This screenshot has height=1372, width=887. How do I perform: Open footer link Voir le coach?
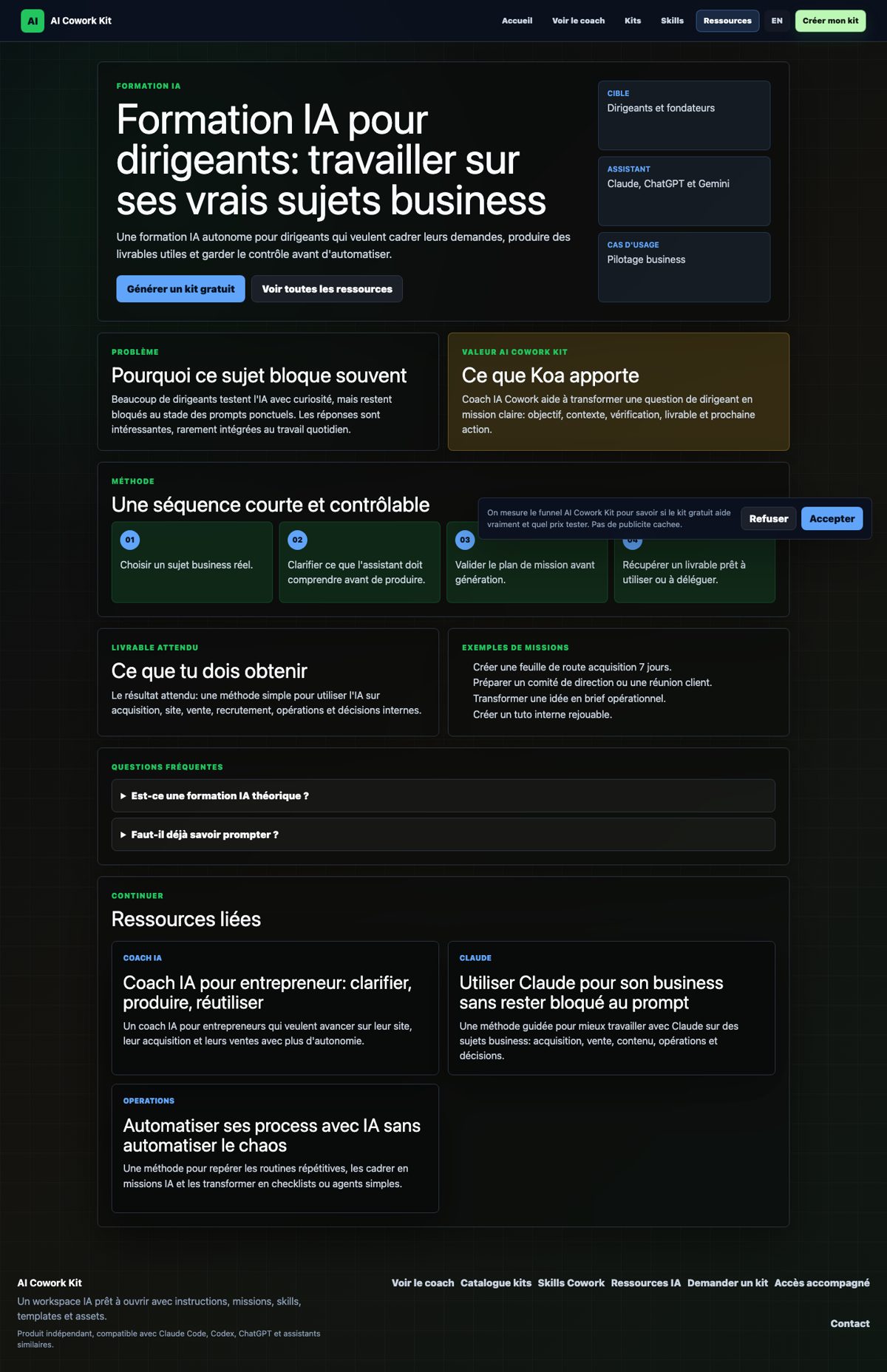(423, 1283)
